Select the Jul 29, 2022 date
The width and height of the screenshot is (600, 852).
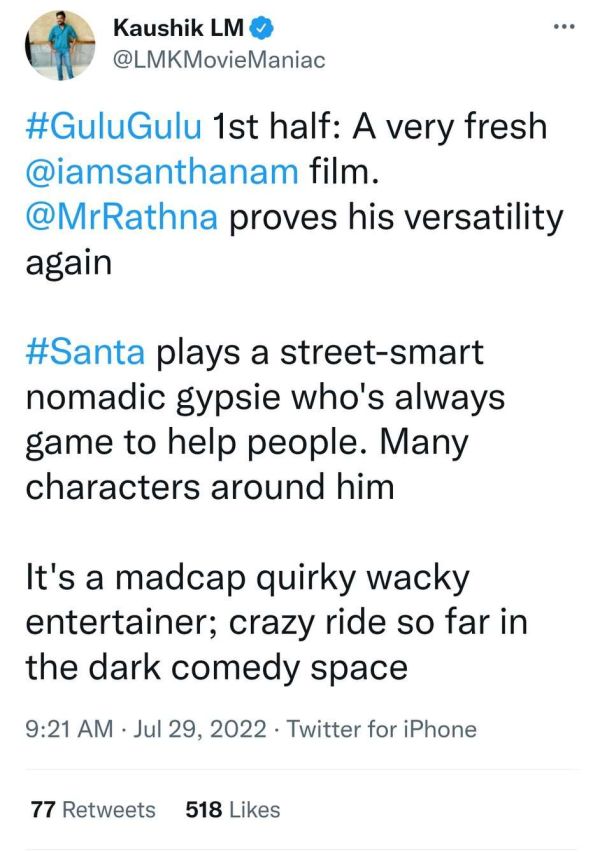[199, 729]
